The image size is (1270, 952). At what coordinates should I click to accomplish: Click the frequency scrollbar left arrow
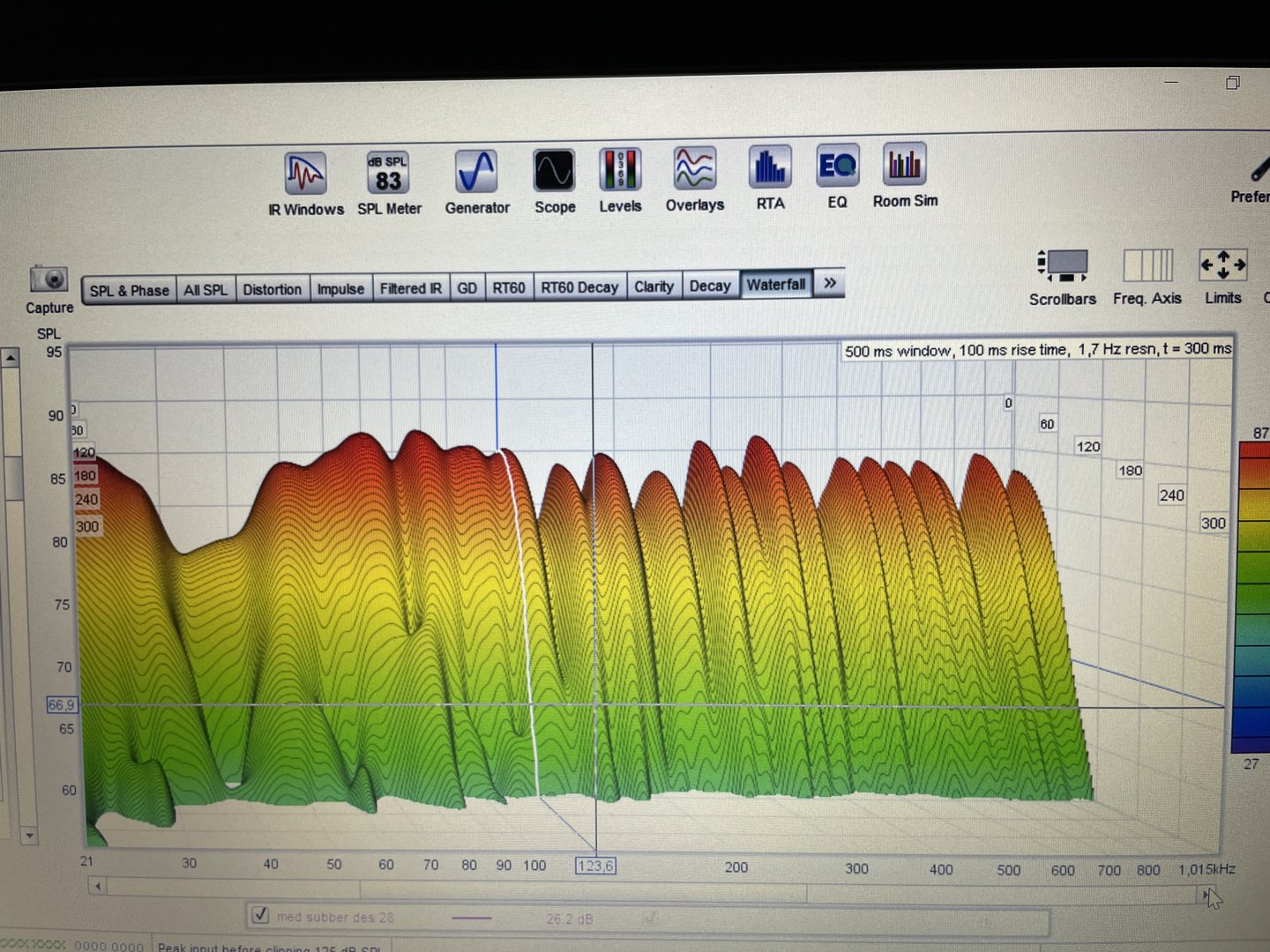[x=97, y=886]
